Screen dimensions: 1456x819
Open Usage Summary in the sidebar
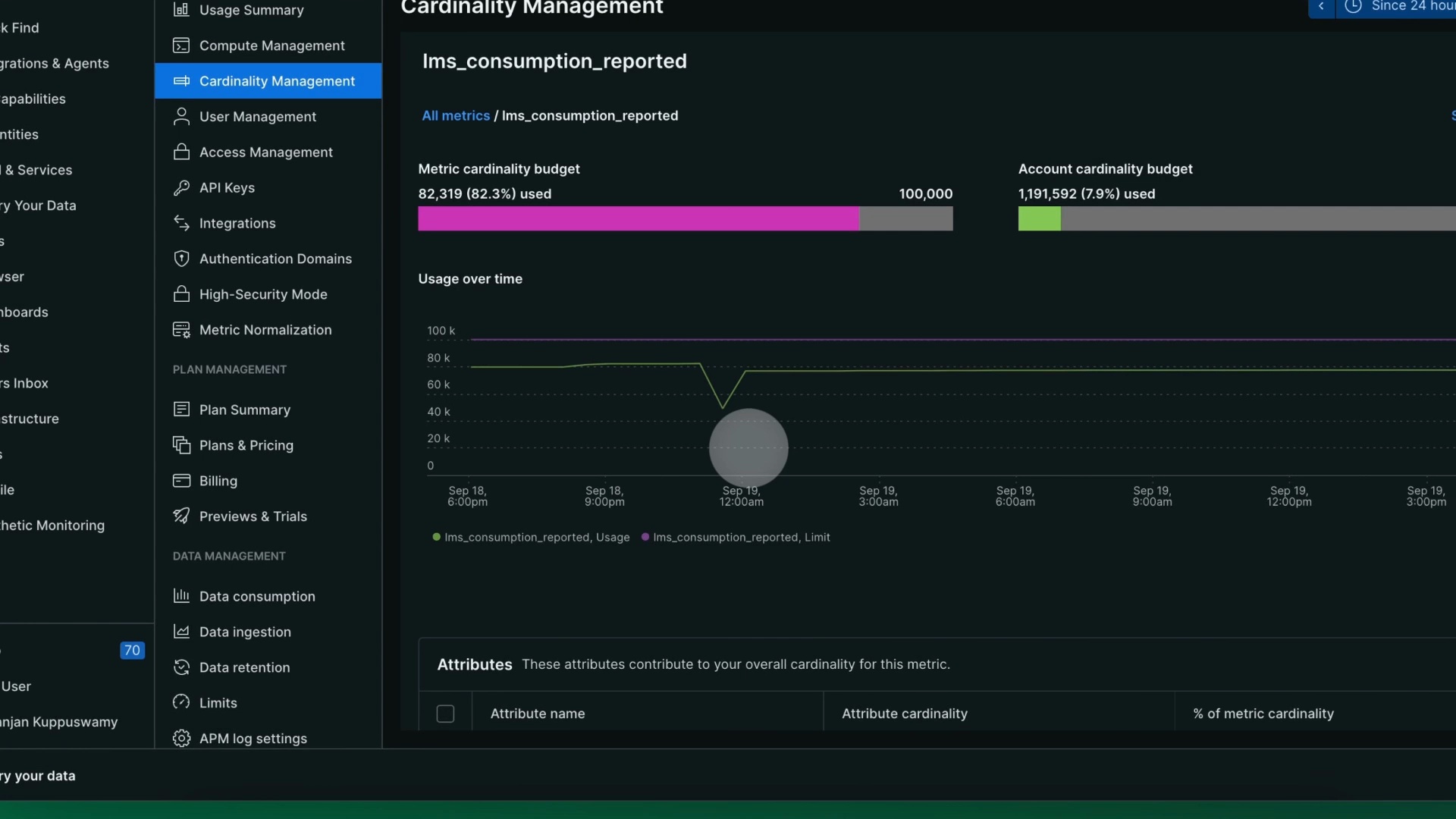(x=268, y=10)
